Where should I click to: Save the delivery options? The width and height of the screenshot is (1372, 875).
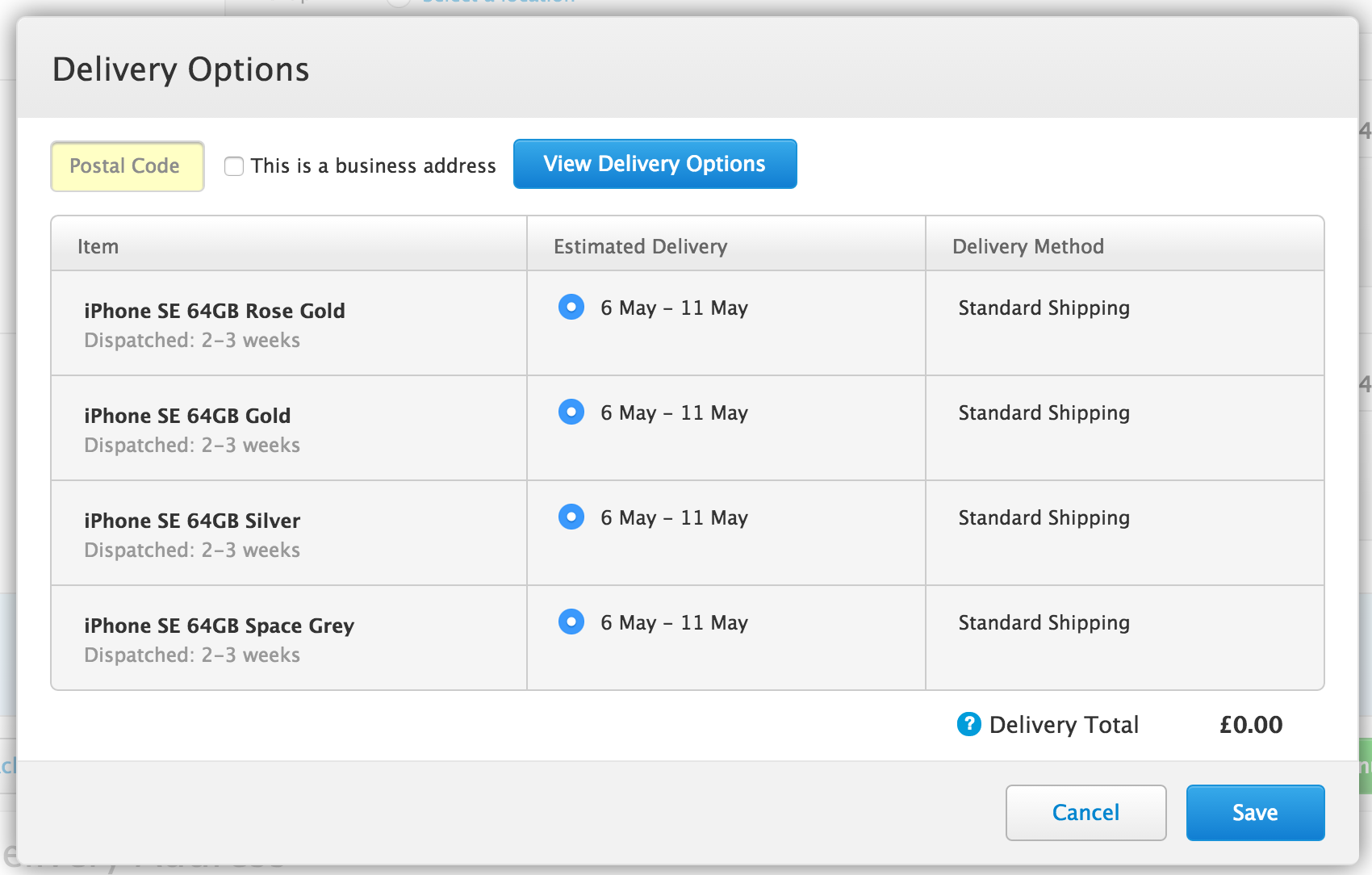tap(1255, 812)
